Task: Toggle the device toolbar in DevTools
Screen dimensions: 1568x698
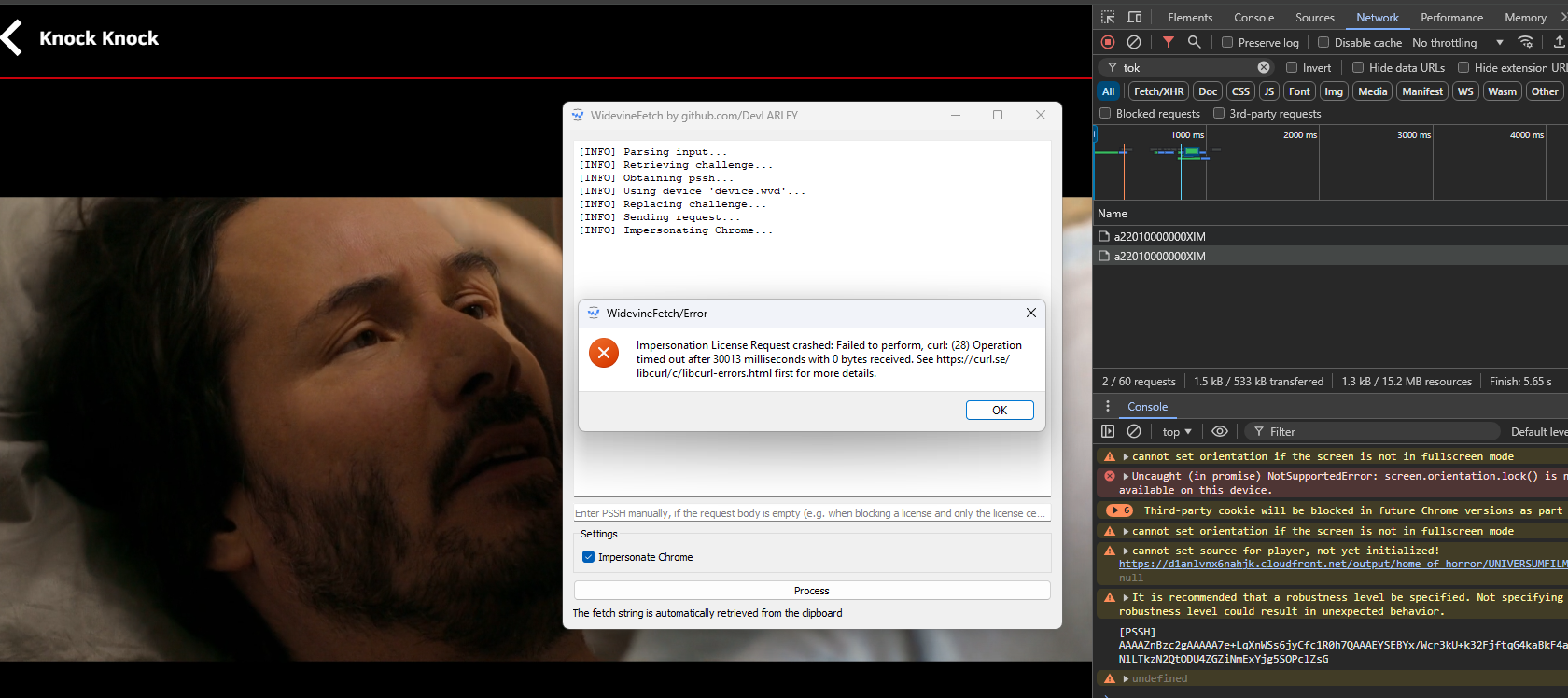Action: 1134,18
